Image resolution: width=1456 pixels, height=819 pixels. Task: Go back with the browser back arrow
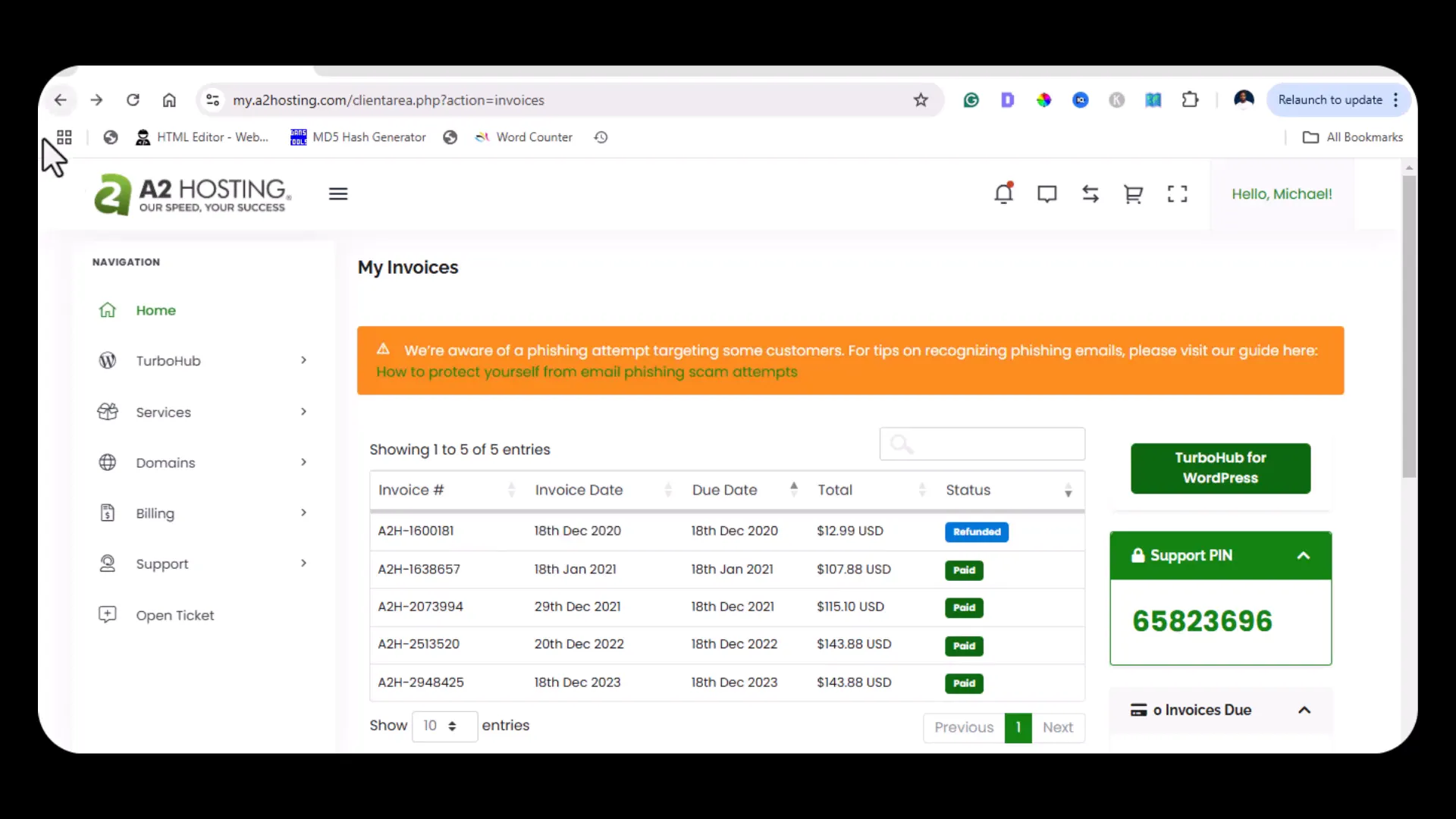[x=61, y=100]
